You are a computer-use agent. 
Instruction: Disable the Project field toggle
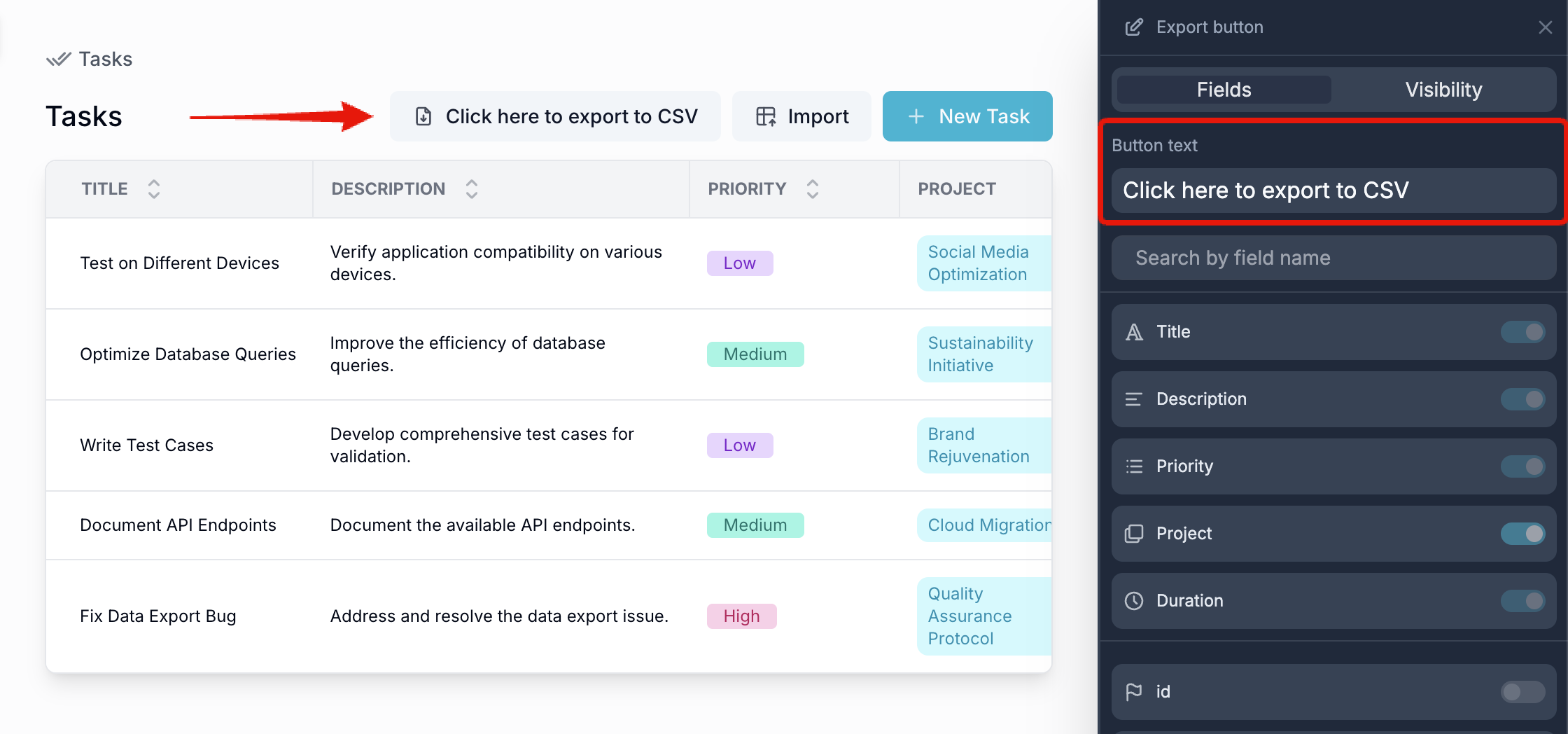pos(1522,534)
